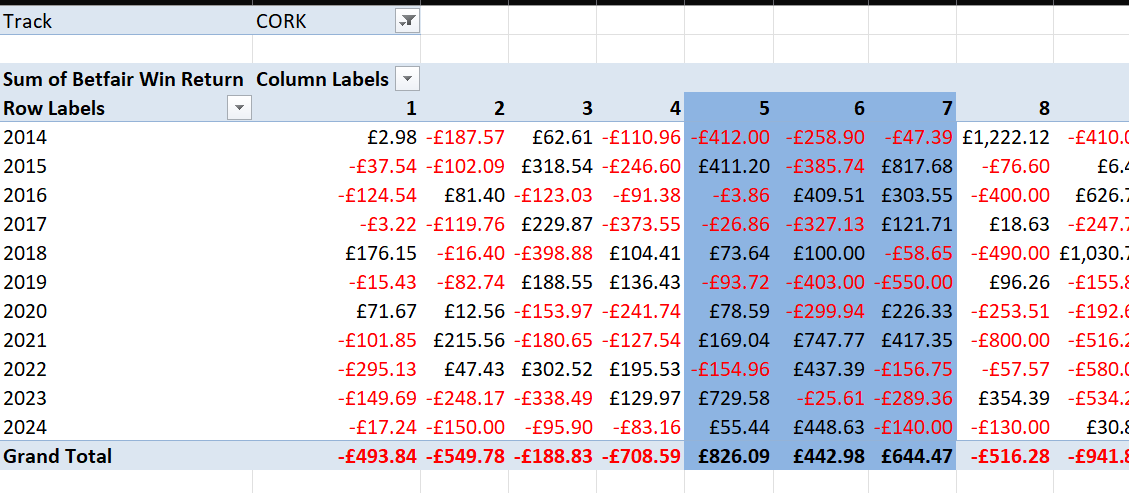This screenshot has height=493, width=1129.
Task: Select the 2023 row label
Action: (126, 398)
